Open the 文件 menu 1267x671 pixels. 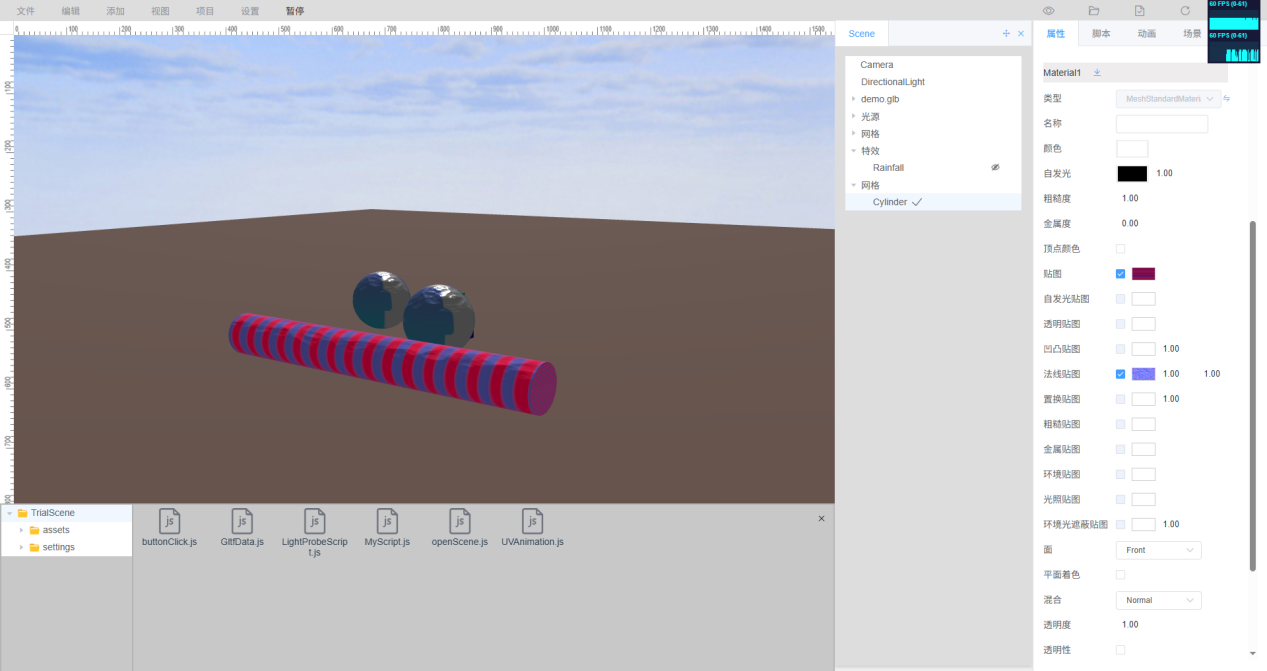[26, 11]
